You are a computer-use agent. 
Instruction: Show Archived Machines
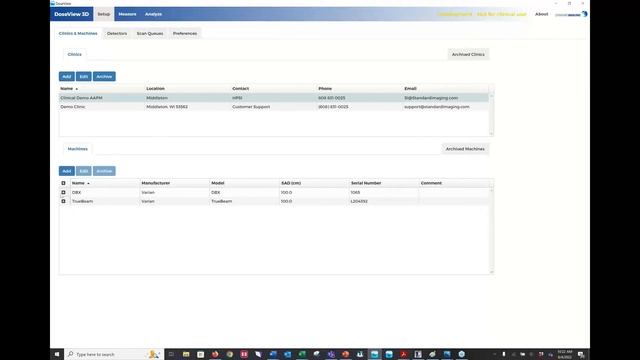[x=465, y=149]
